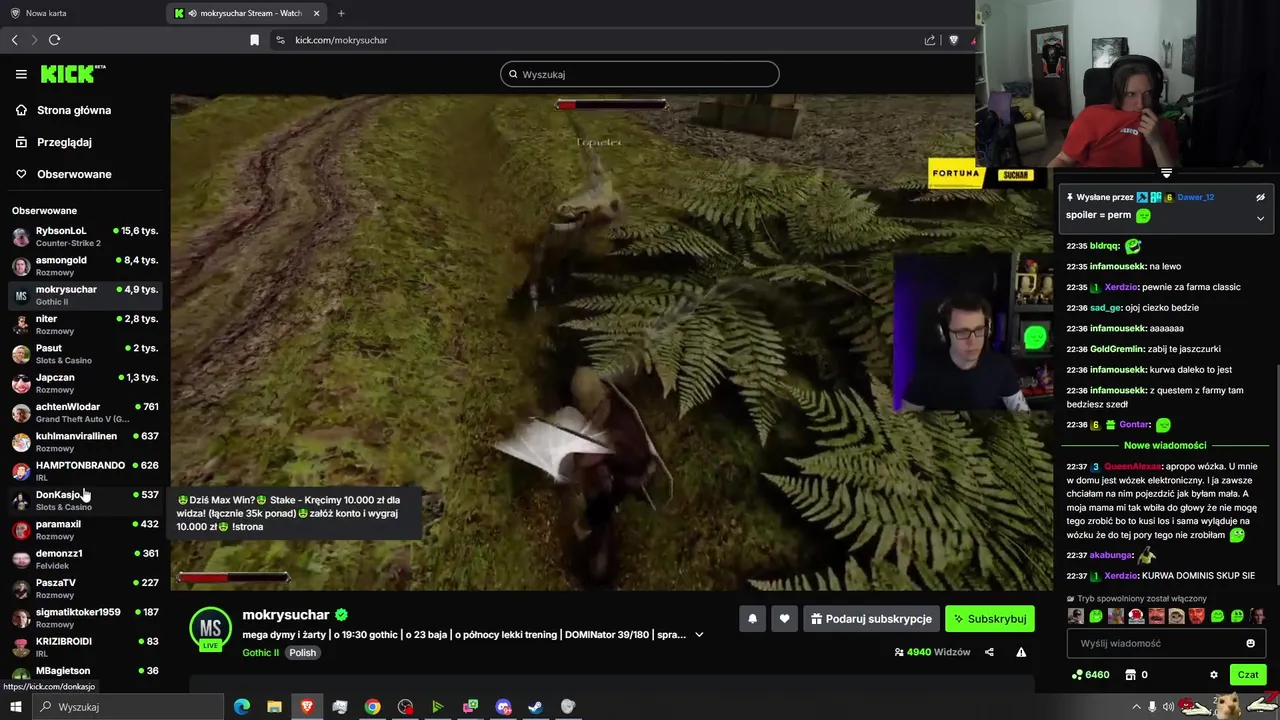Open Steam from taskbar
1280x720 pixels.
coord(535,707)
